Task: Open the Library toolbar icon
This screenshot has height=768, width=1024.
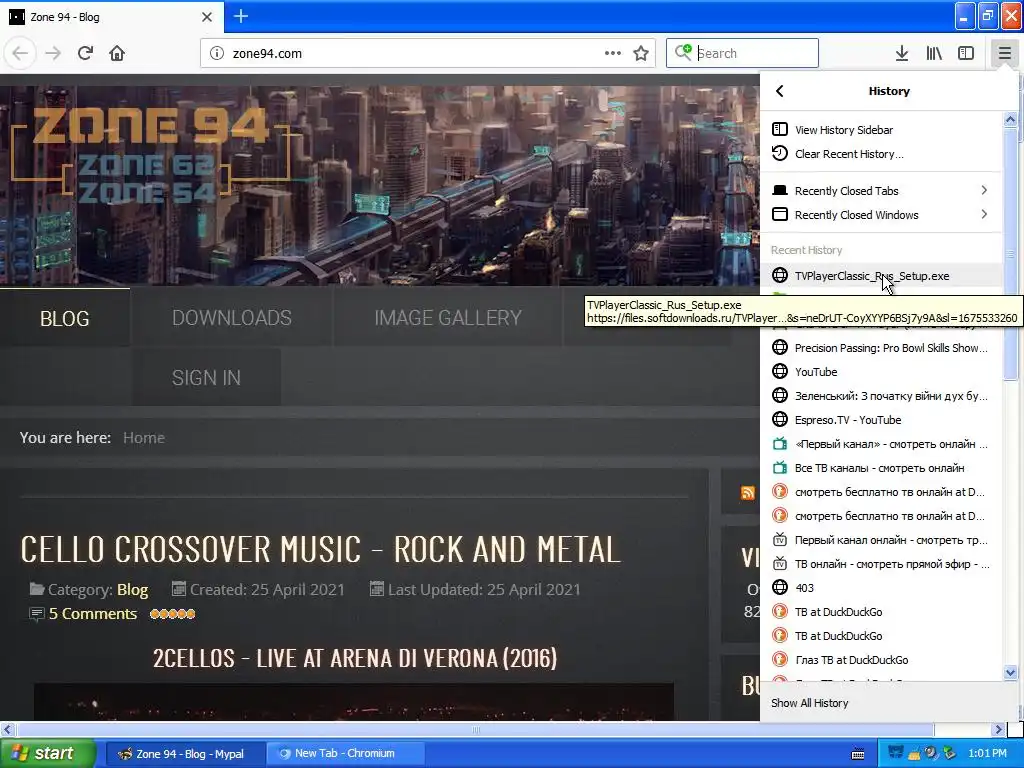Action: (934, 53)
